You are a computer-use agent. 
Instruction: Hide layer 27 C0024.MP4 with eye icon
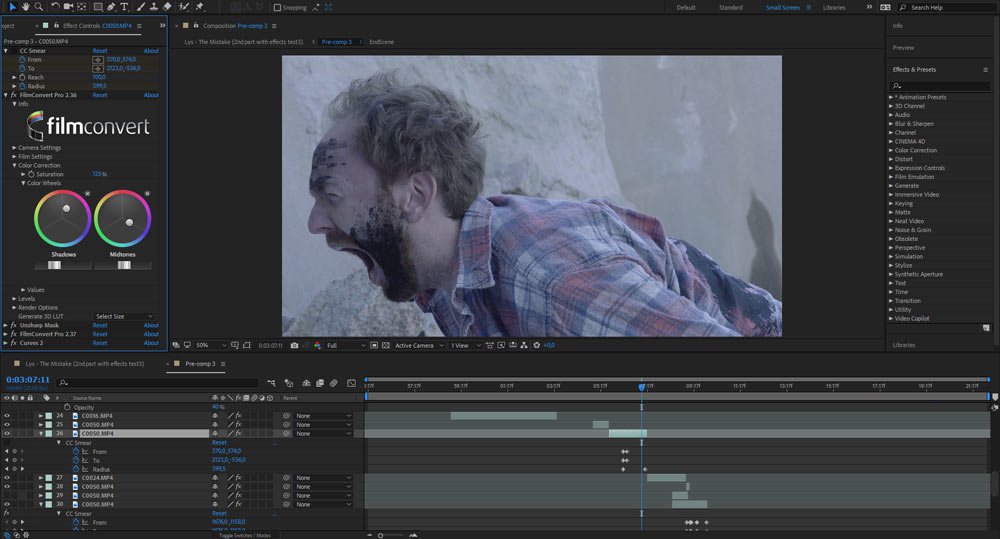click(7, 478)
